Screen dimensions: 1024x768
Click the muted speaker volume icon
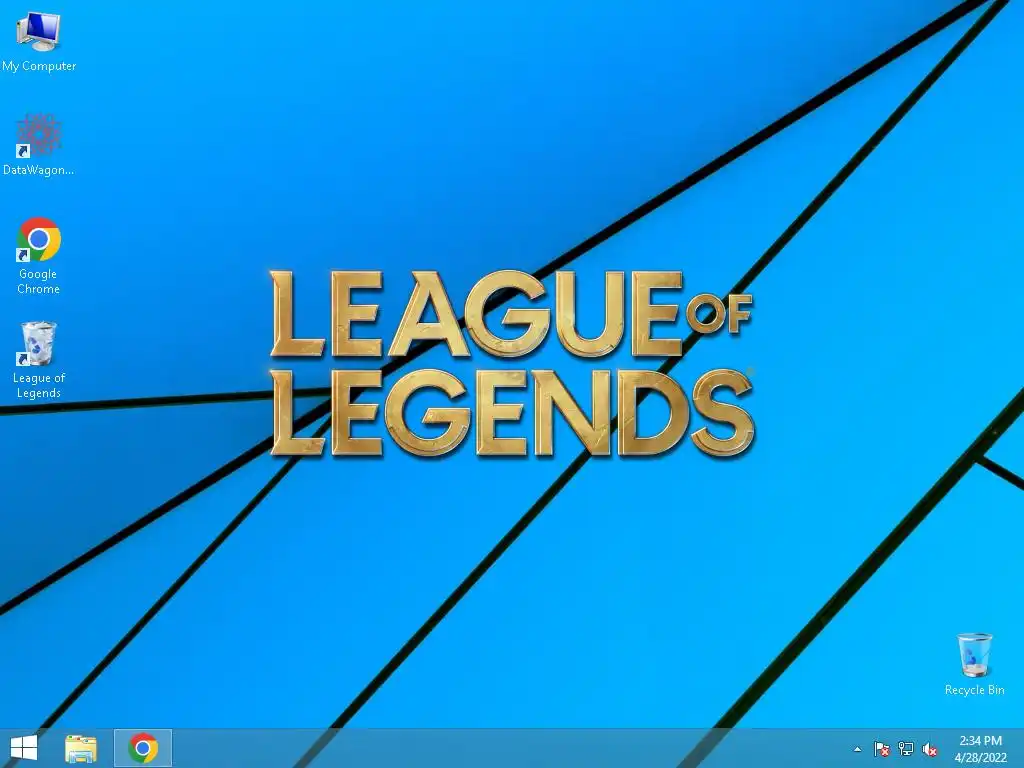click(x=930, y=749)
